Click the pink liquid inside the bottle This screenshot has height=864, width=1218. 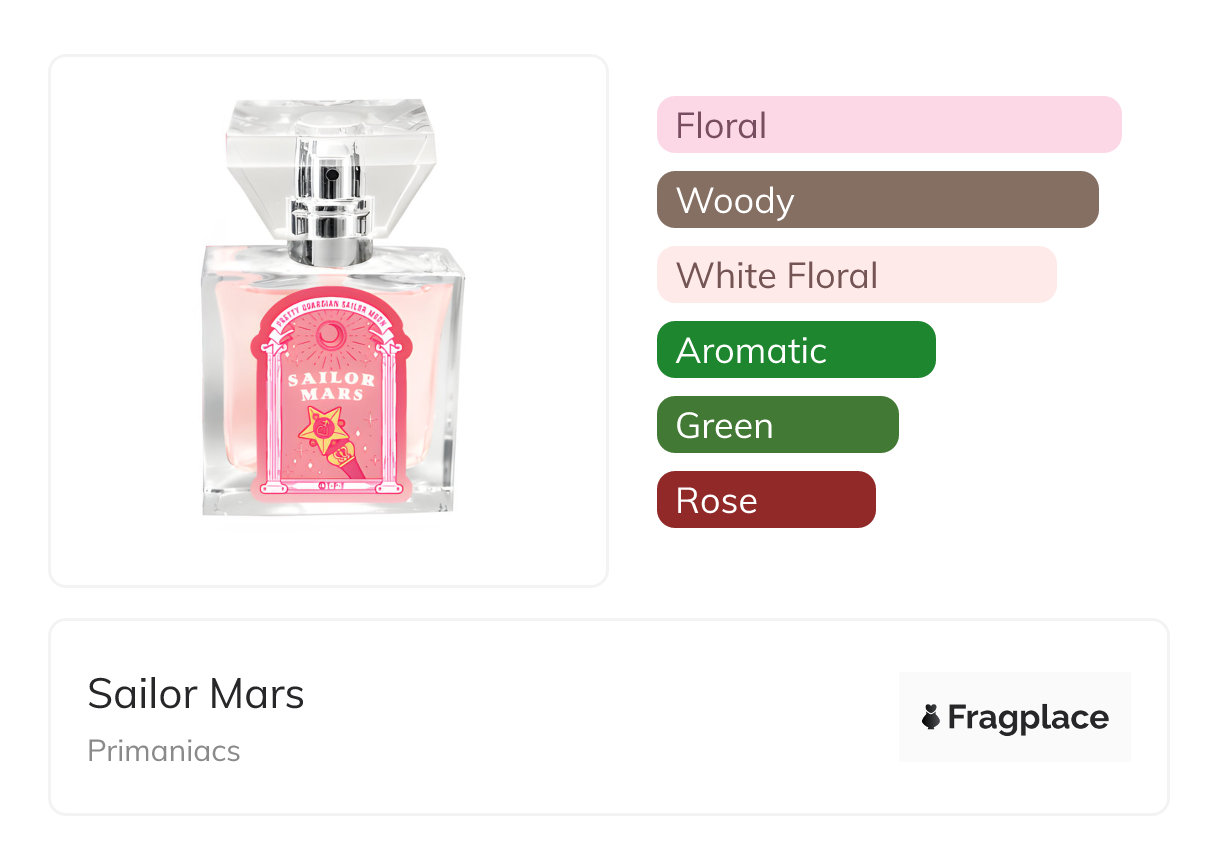[x=232, y=400]
